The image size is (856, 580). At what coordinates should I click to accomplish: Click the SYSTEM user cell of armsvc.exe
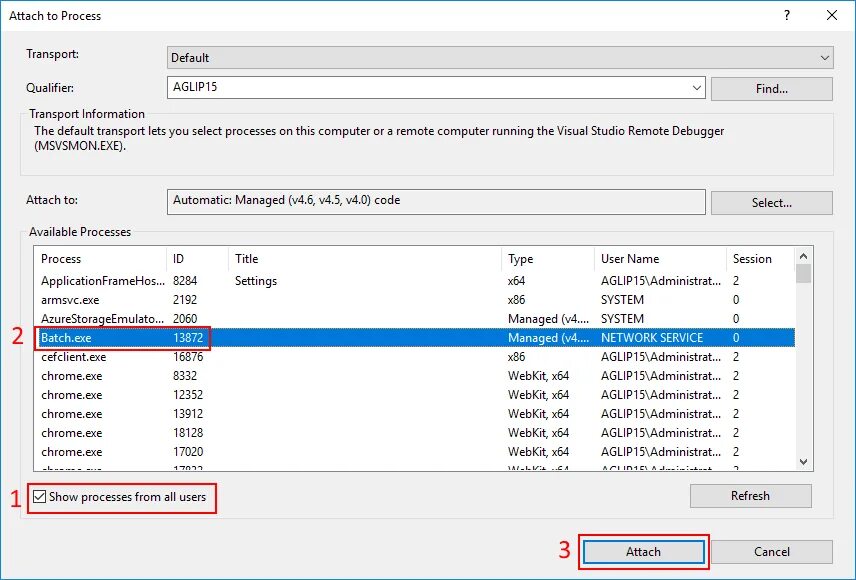[622, 300]
